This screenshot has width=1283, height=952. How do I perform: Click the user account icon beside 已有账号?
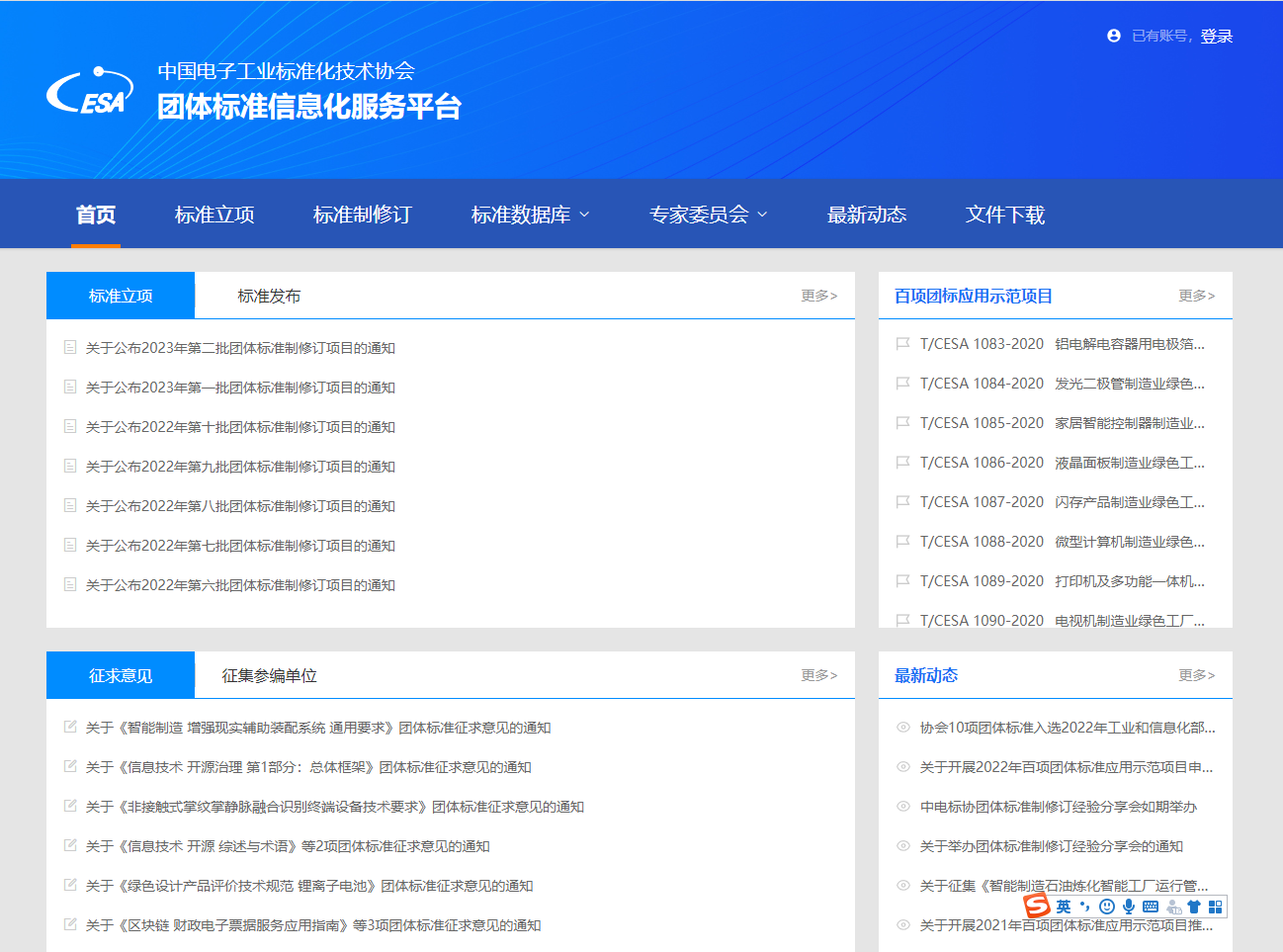[1114, 36]
